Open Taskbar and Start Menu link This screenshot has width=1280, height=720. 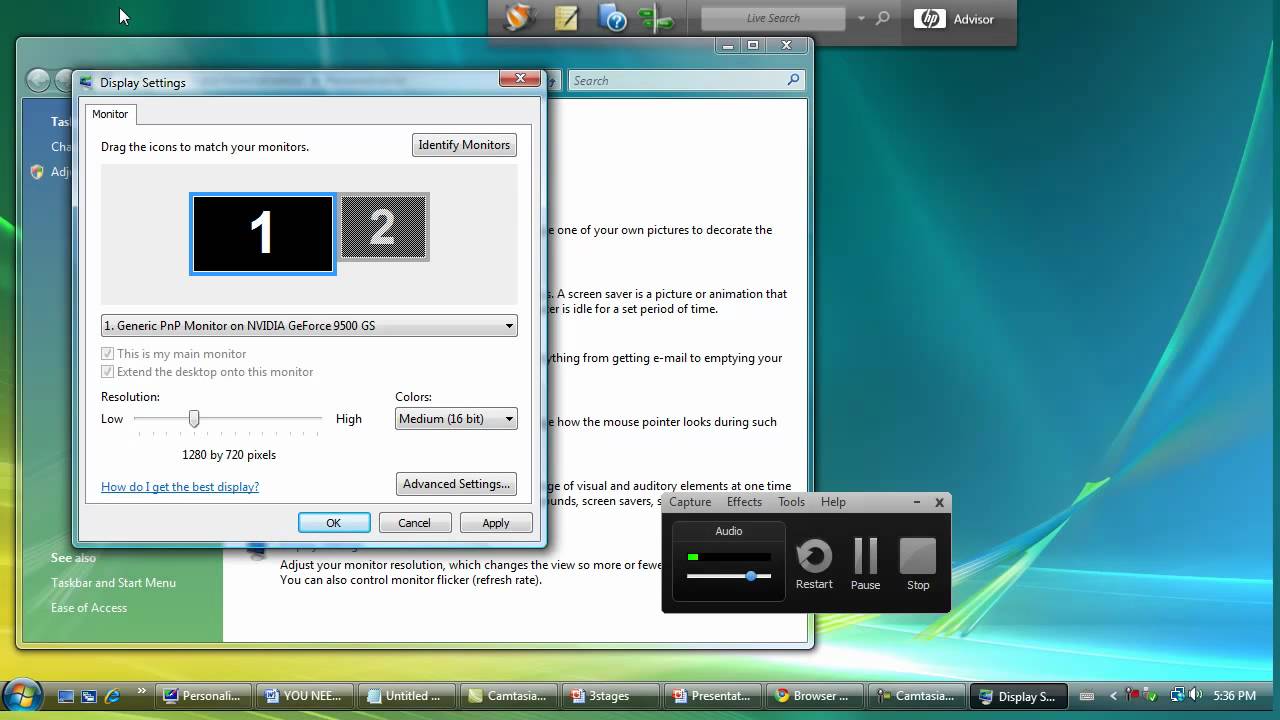113,583
